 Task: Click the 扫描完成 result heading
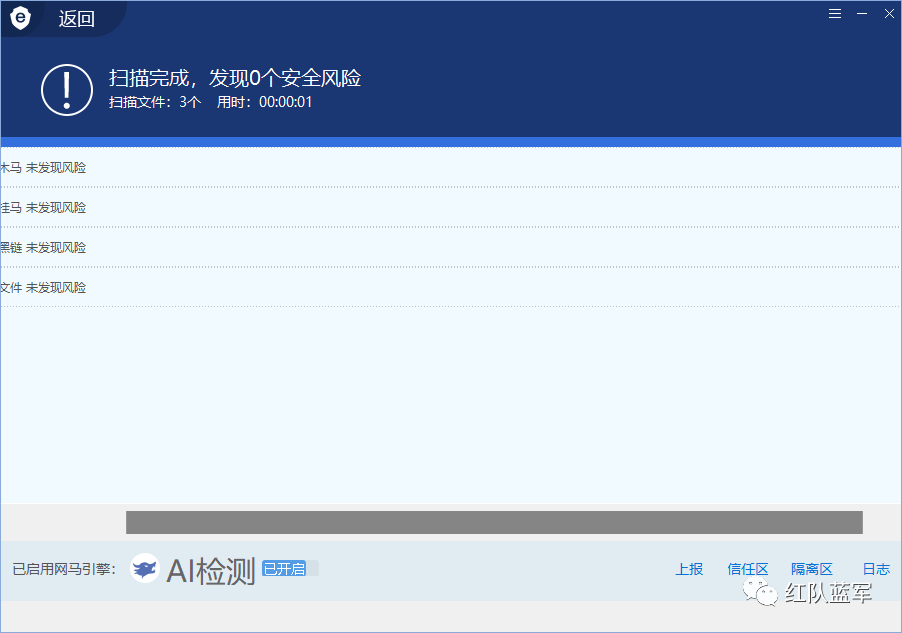[235, 78]
